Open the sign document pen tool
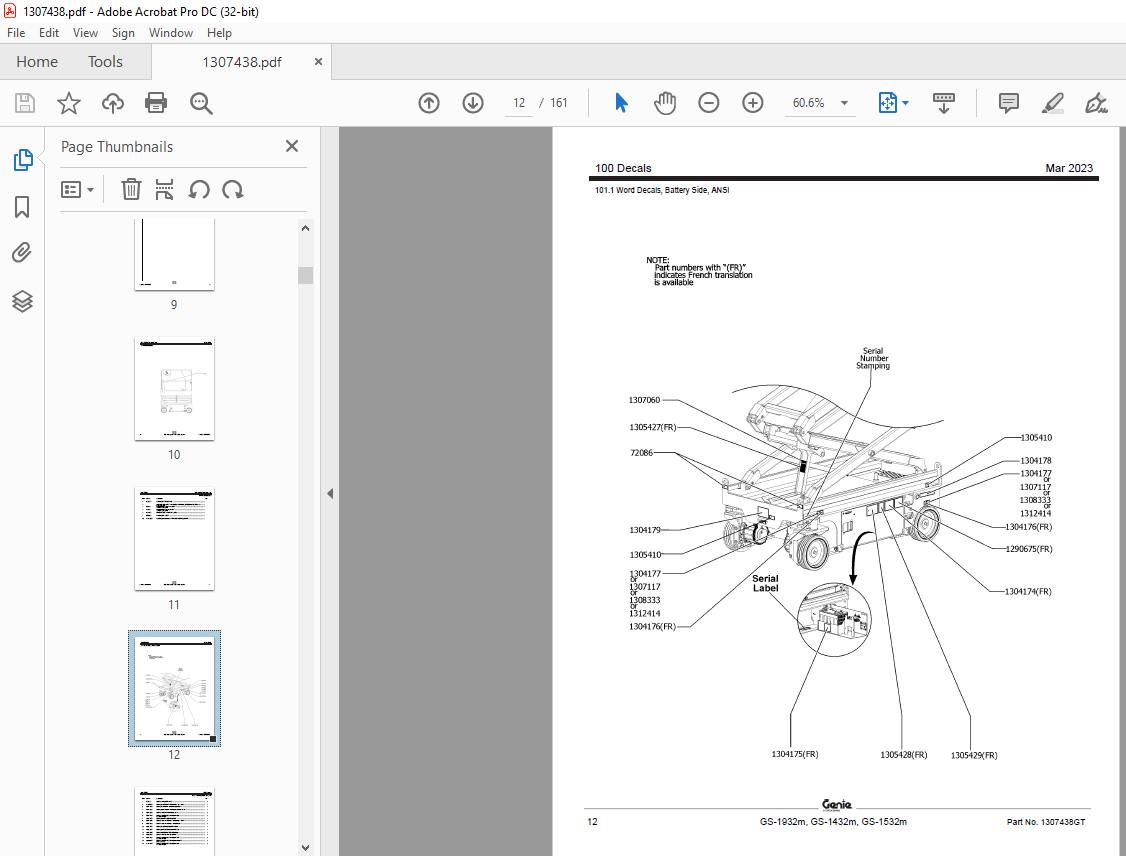This screenshot has height=856, width=1126. tap(1097, 103)
